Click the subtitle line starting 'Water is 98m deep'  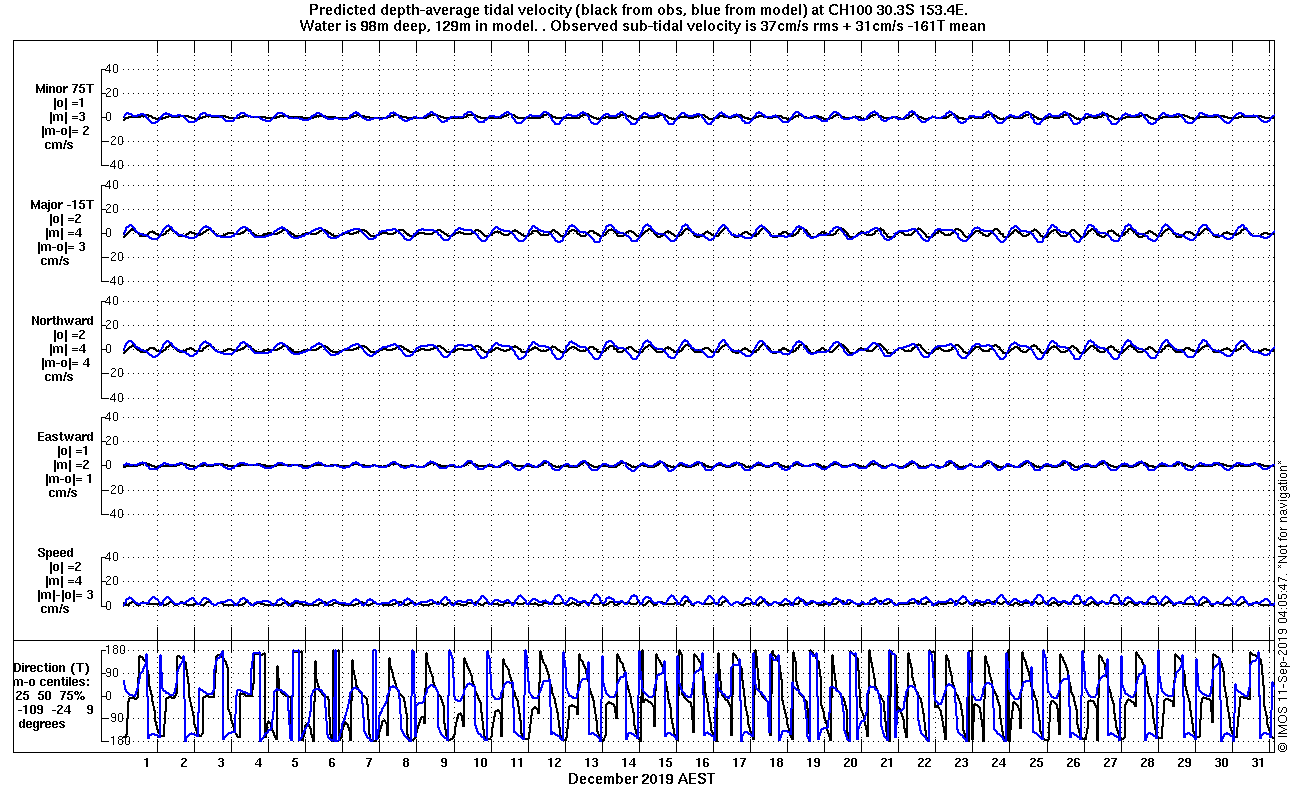[x=642, y=26]
